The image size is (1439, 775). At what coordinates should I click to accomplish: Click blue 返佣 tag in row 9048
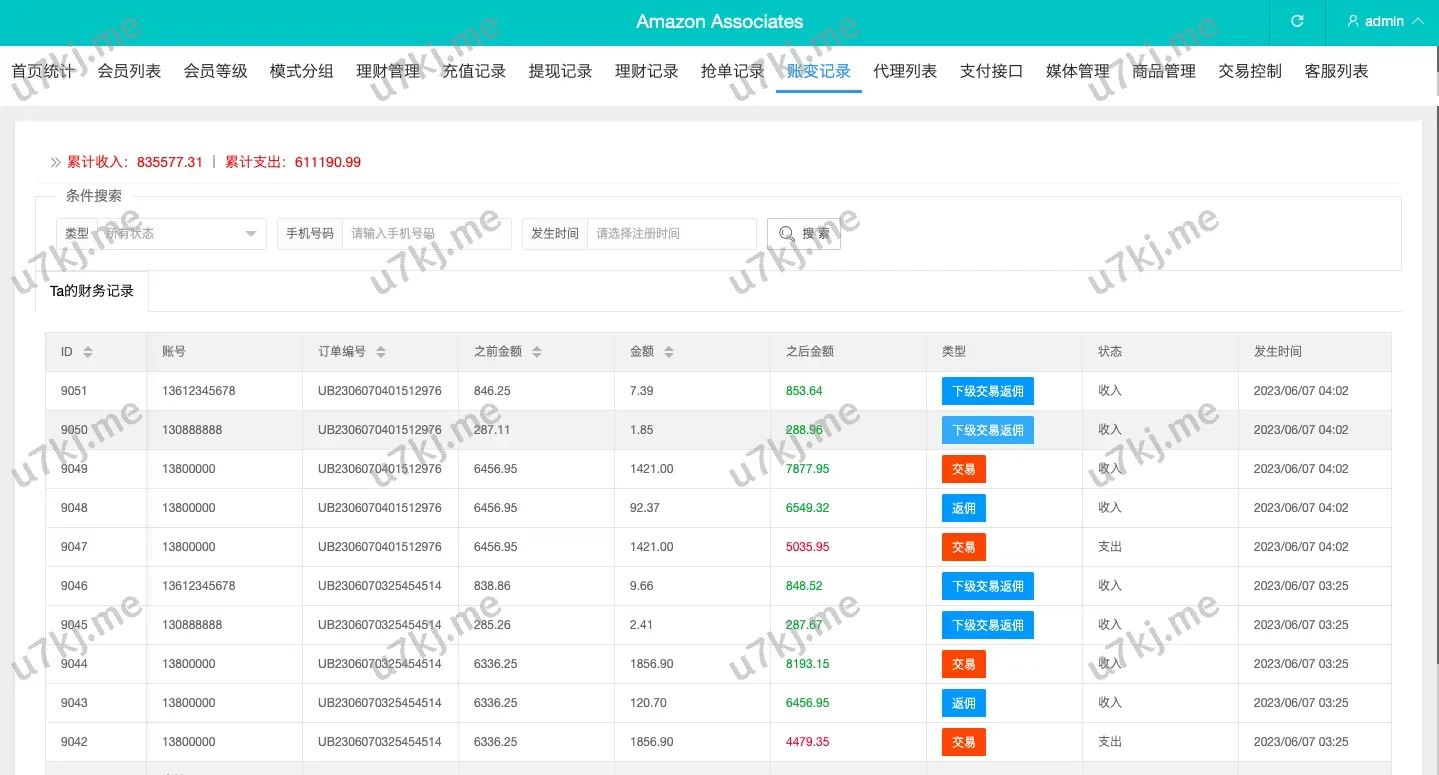tap(963, 508)
